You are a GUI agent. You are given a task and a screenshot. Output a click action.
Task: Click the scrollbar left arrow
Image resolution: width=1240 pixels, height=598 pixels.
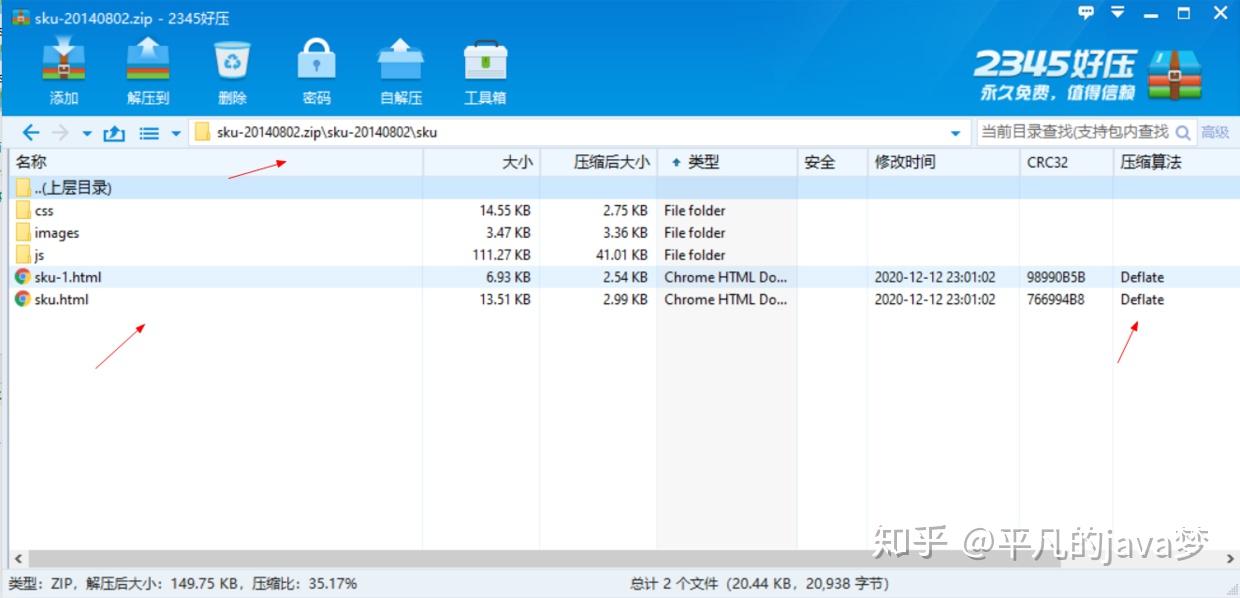pyautogui.click(x=18, y=559)
